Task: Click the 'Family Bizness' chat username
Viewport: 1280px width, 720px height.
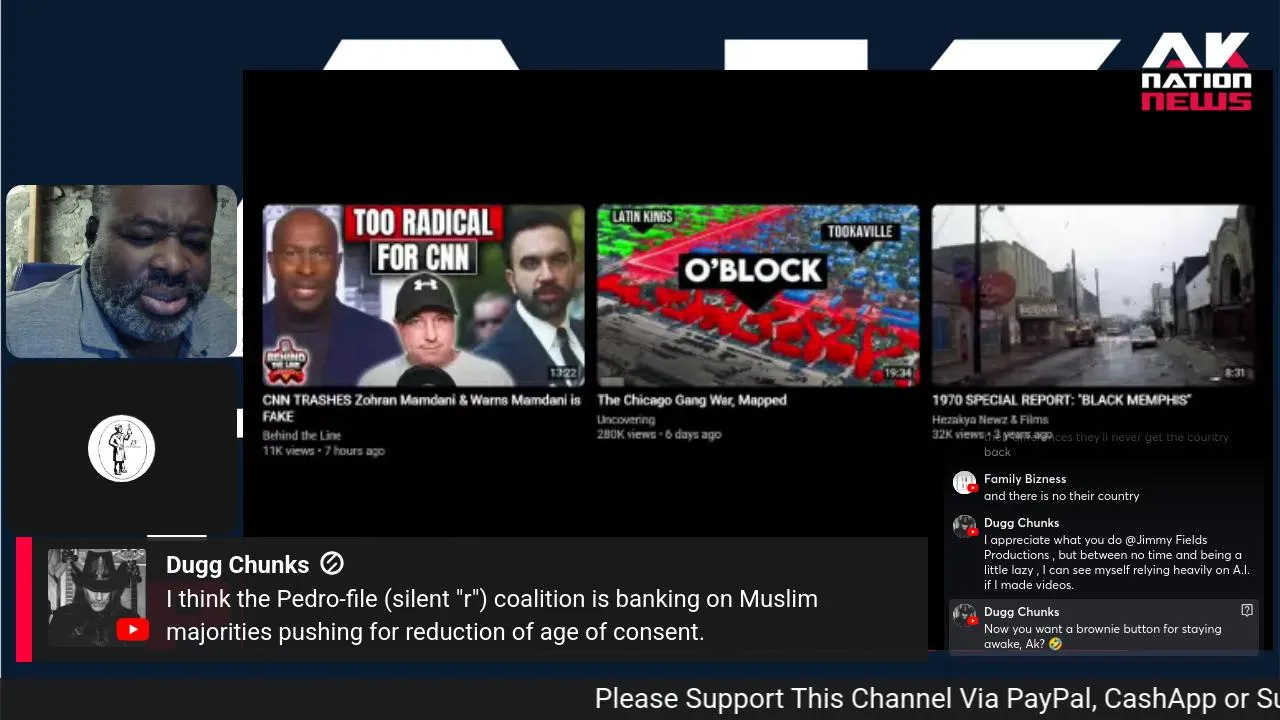Action: 1025,479
